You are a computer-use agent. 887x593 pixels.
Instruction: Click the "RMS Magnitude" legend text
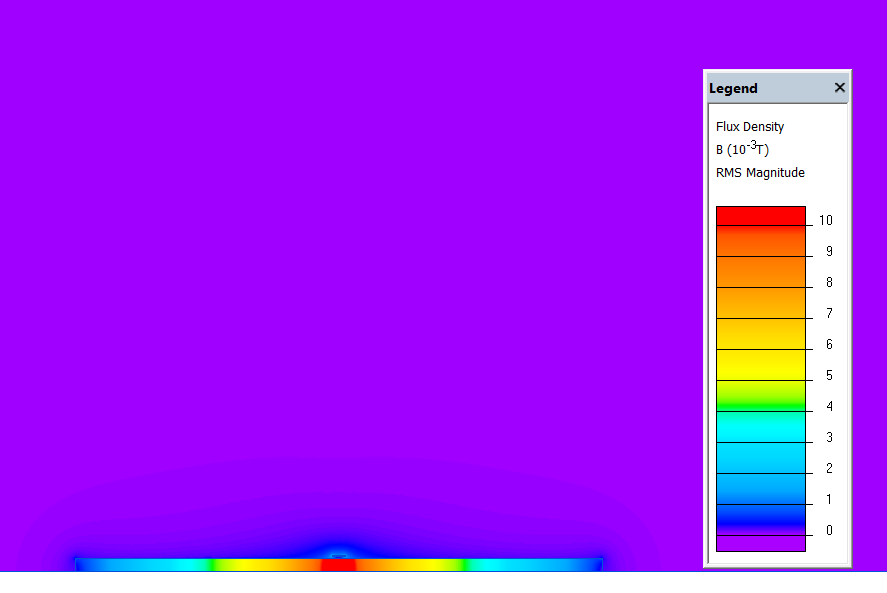pyautogui.click(x=760, y=173)
